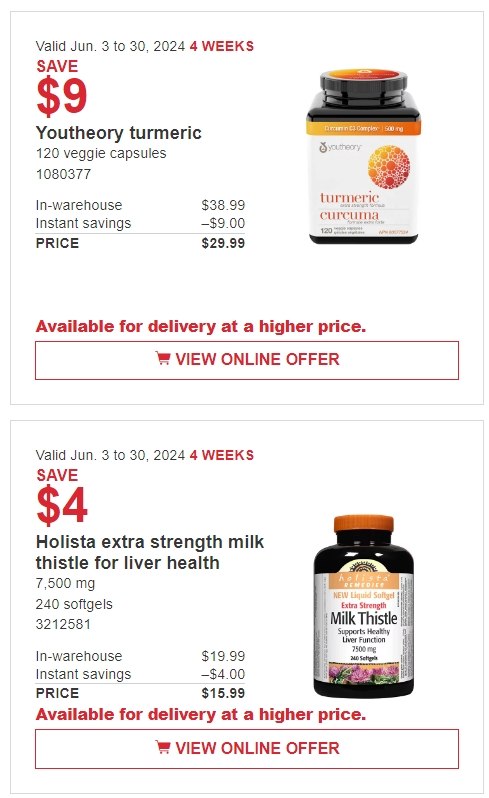
Task: Click the milk thistle in-warehouse price $19.99
Action: 223,656
